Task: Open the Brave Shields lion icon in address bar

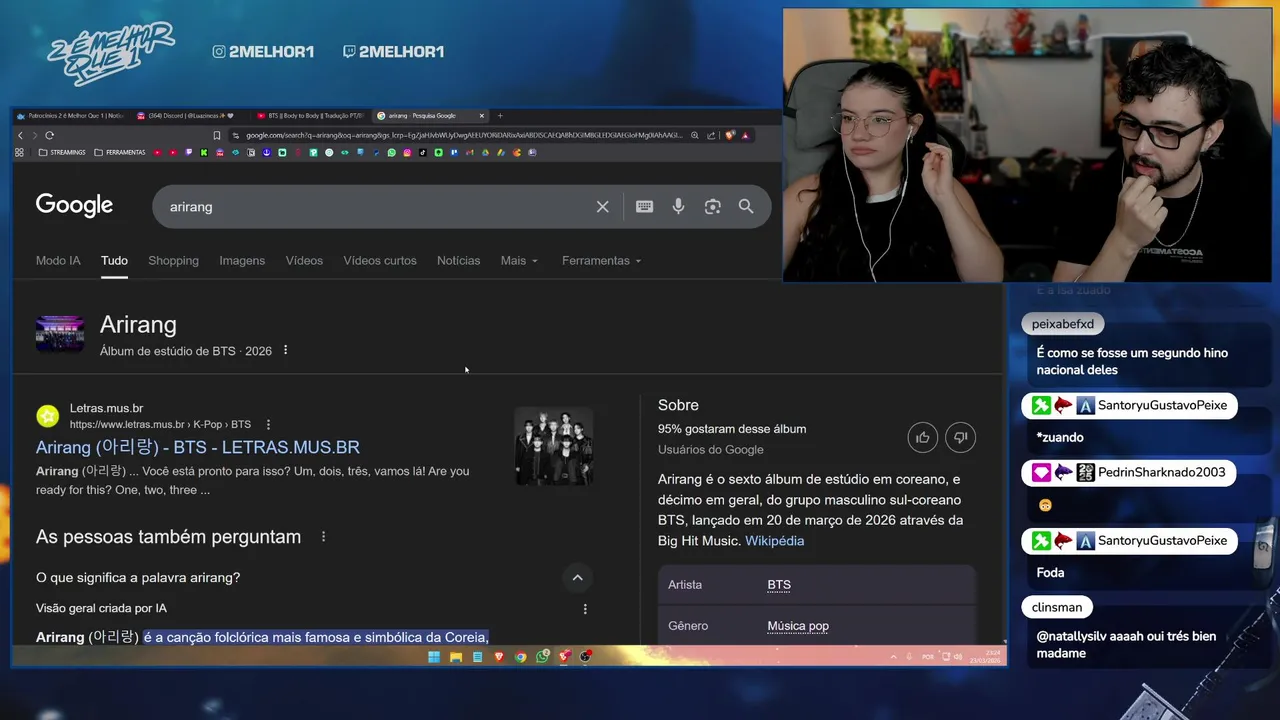Action: (729, 135)
